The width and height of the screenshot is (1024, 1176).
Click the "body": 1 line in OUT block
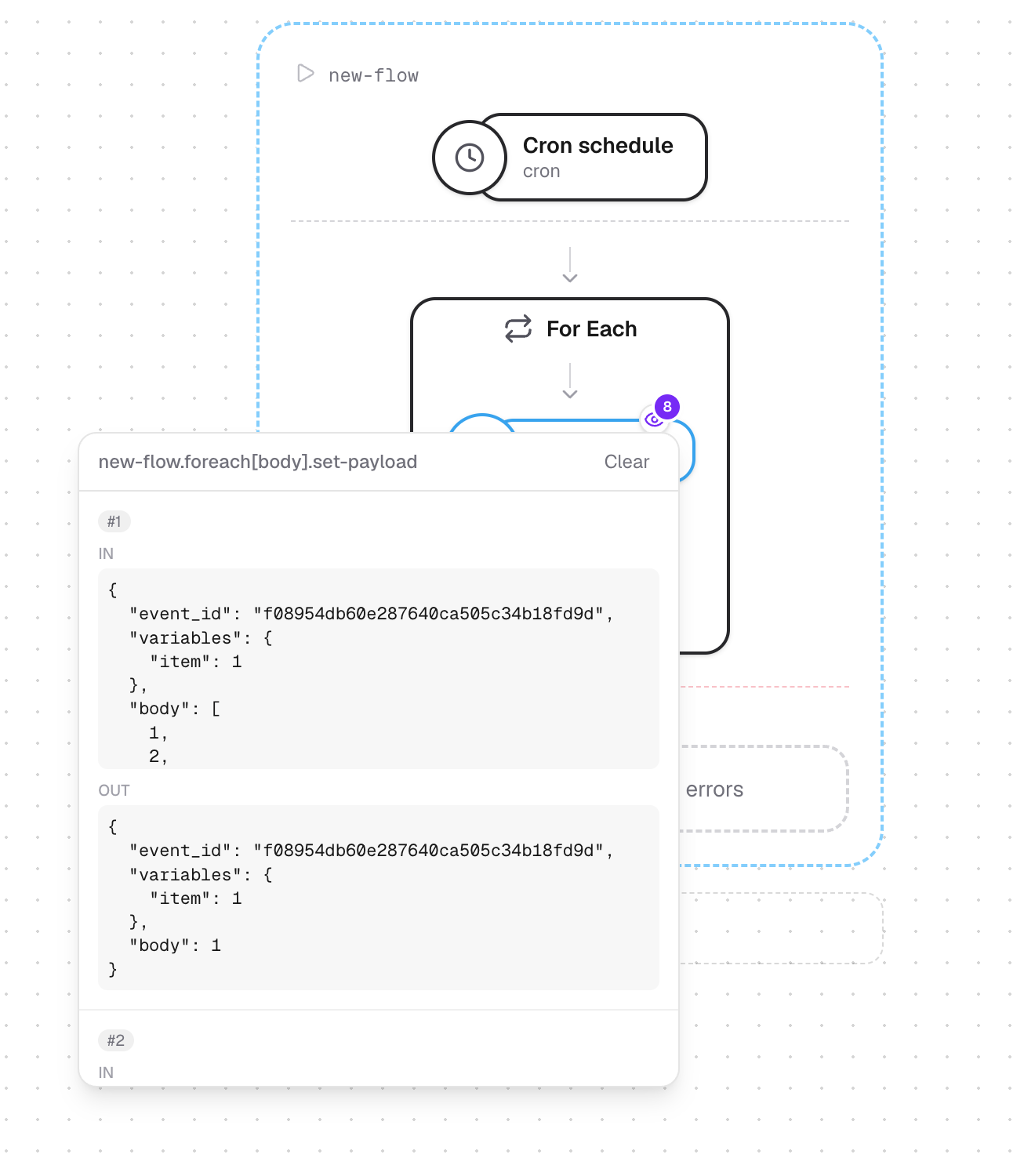tap(176, 946)
